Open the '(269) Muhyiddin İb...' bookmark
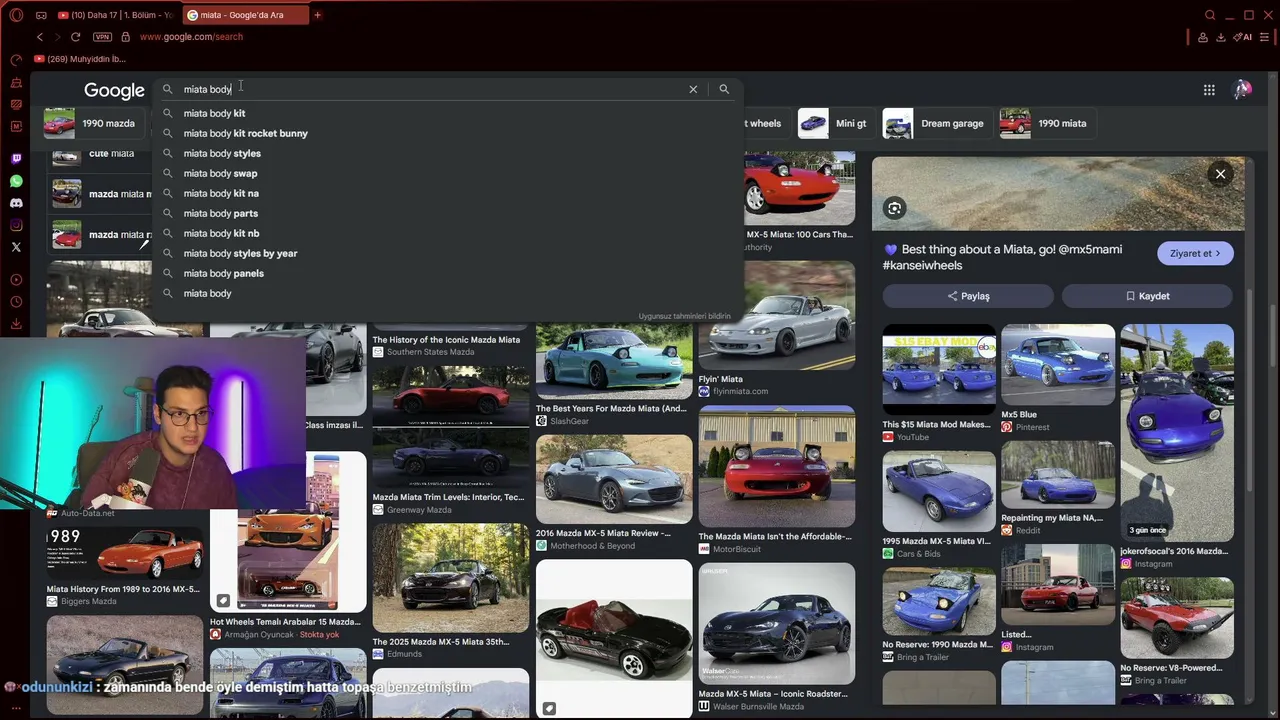Viewport: 1280px width, 720px height. click(80, 59)
